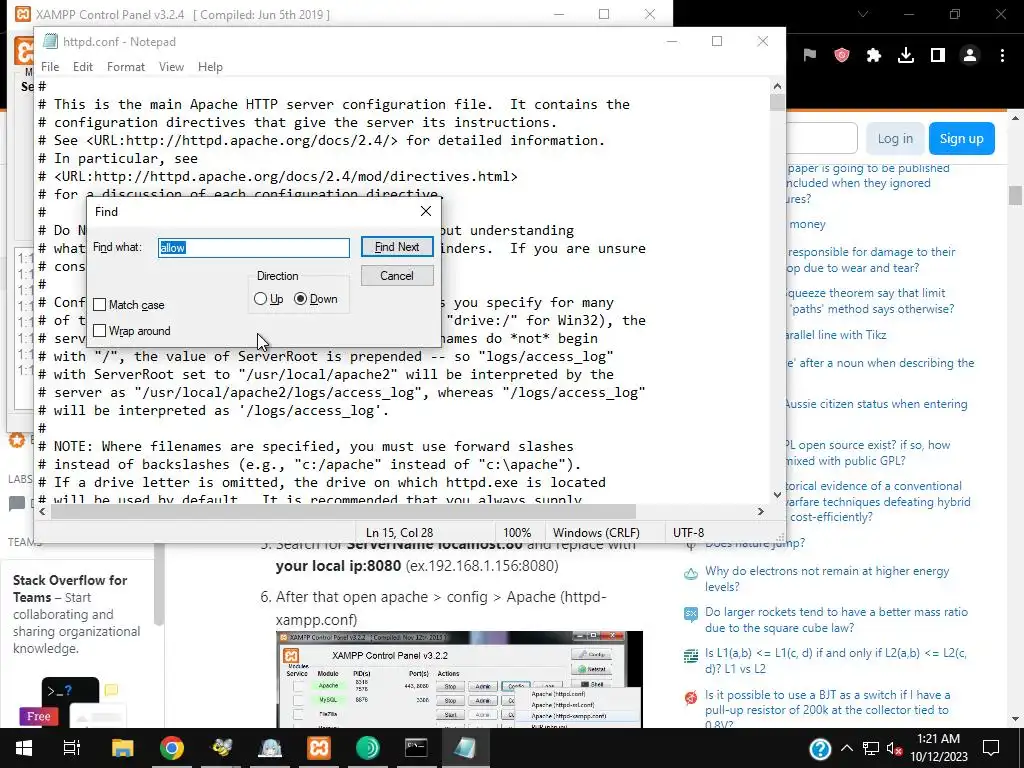Viewport: 1024px width, 768px height.
Task: Click 'UTF-8' encoding in status bar
Action: tap(688, 533)
